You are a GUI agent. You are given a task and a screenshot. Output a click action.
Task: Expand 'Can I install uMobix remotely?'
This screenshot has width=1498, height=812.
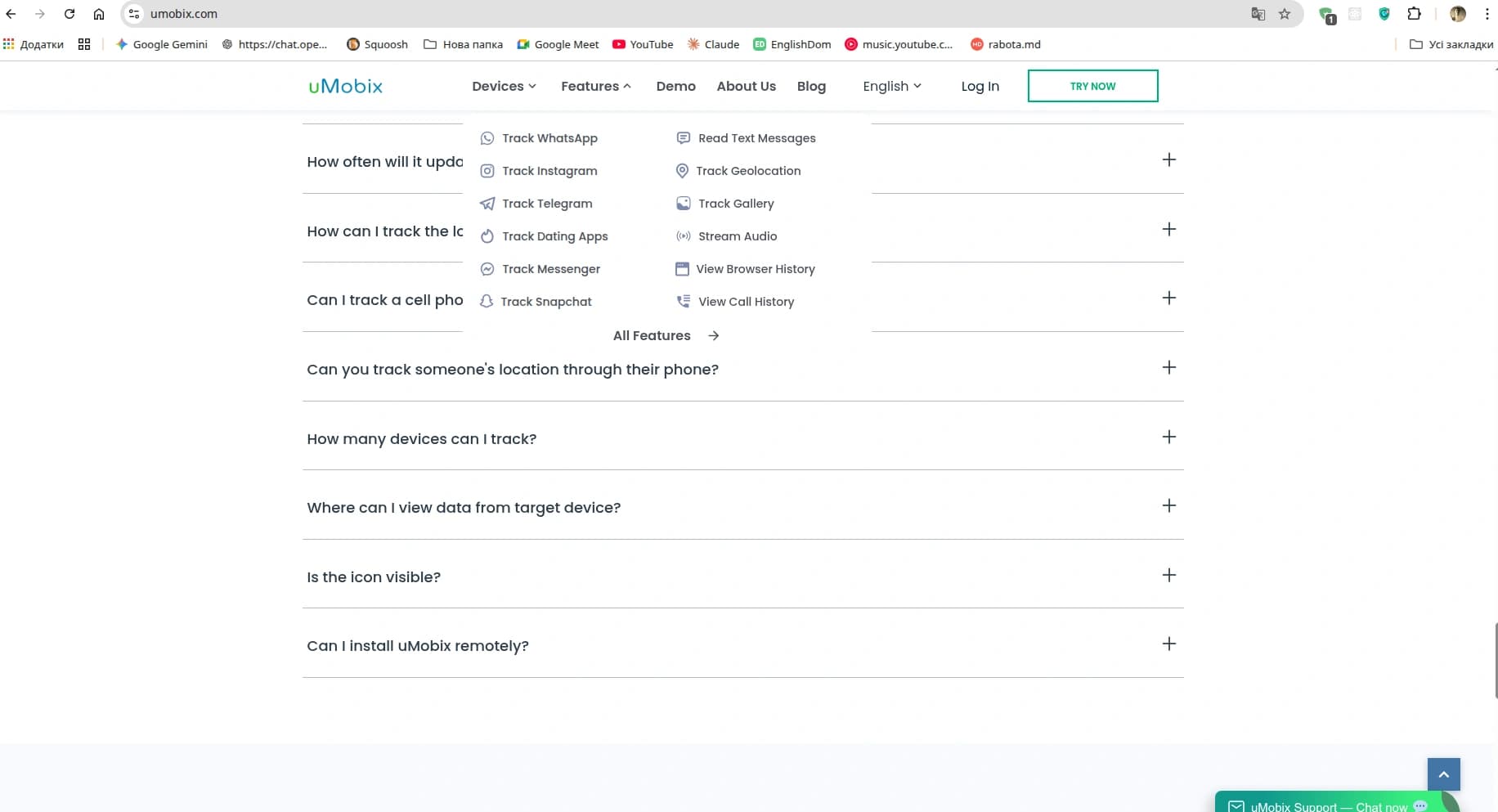point(743,645)
